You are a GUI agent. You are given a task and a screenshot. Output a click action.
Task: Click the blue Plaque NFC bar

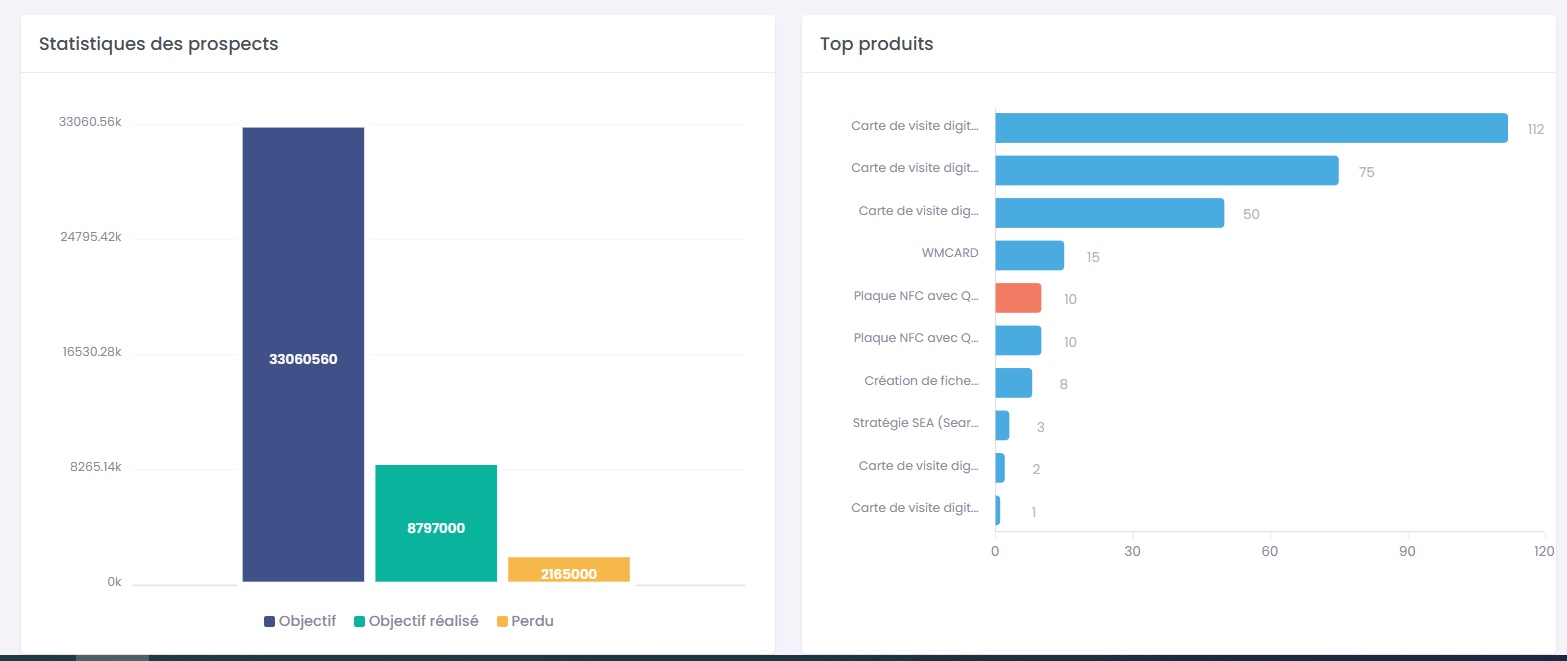(1018, 341)
